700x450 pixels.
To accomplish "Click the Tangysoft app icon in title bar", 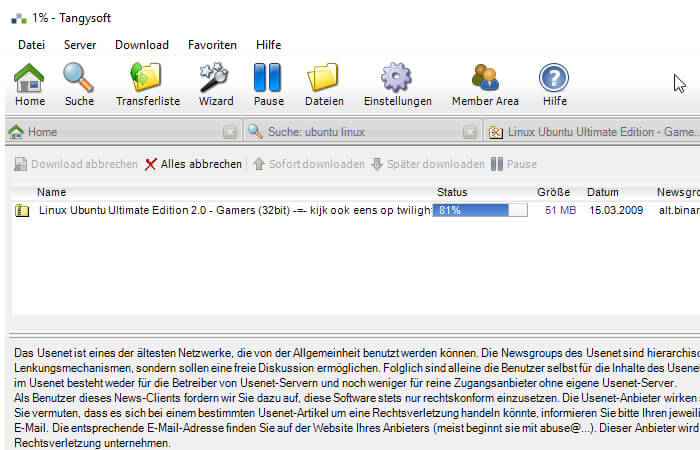I will [x=19, y=18].
